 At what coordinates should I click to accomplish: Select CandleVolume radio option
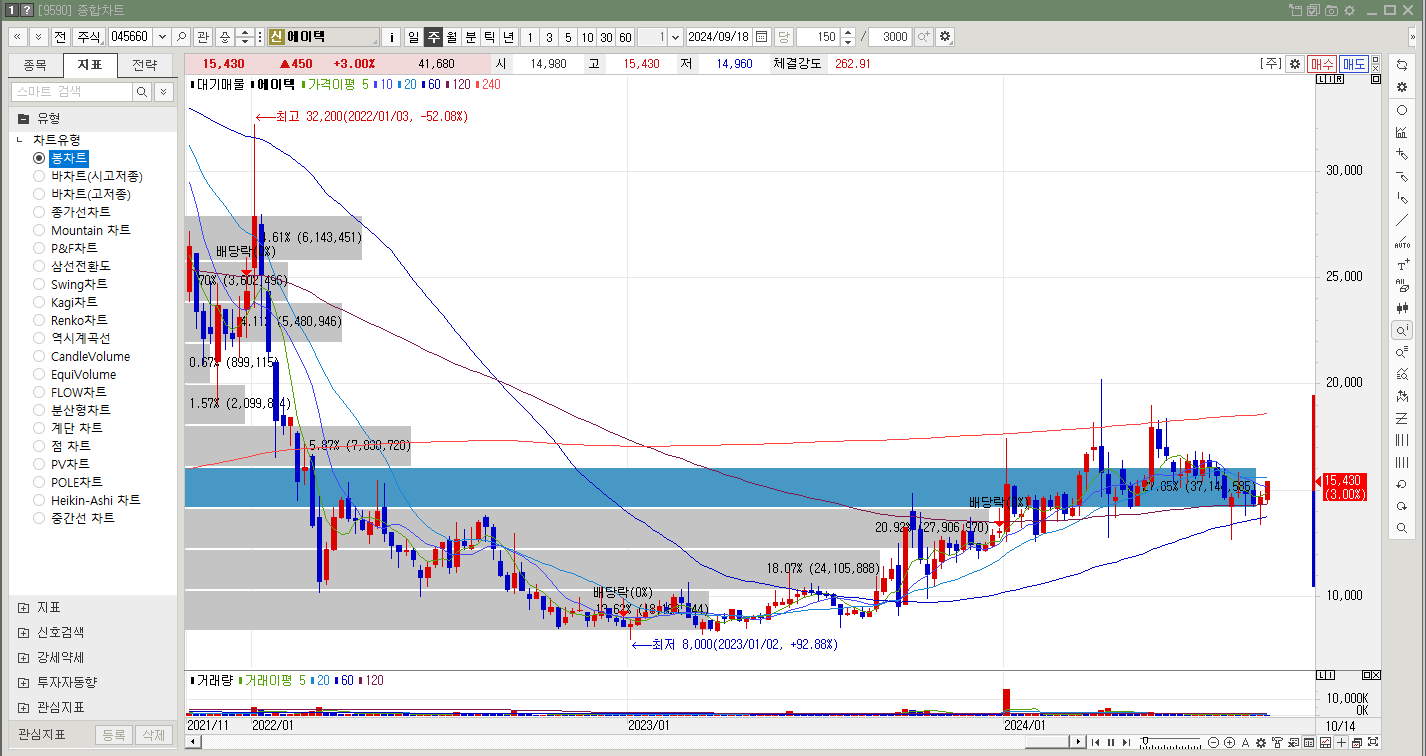(39, 356)
